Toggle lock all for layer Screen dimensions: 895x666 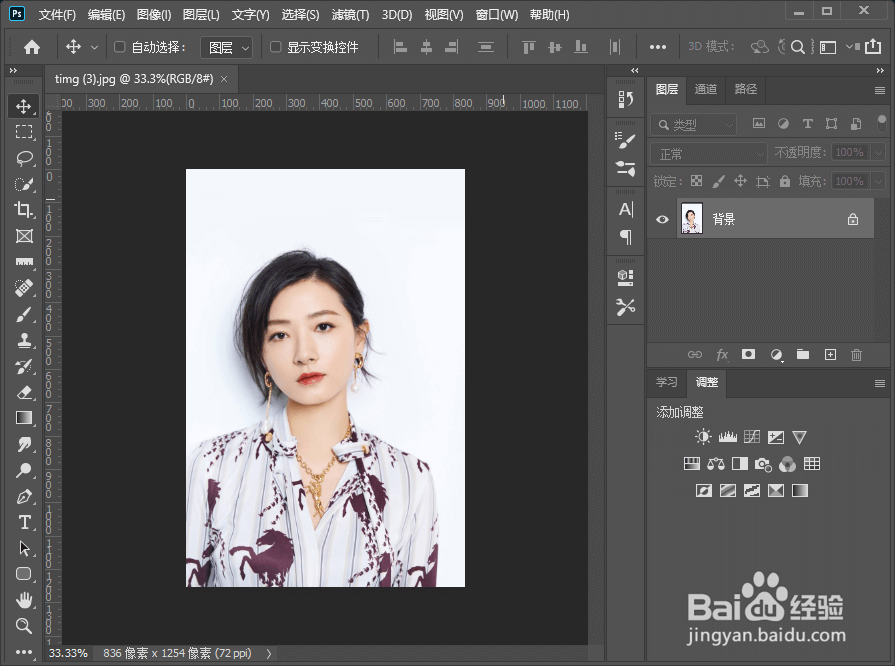tap(785, 181)
